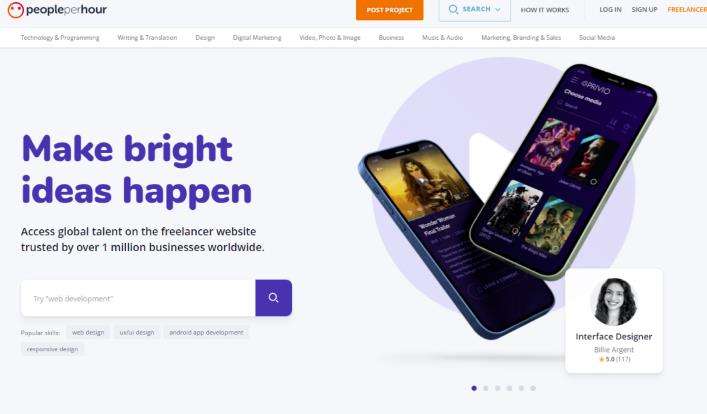Open the Technology & Programming category
This screenshot has height=414, width=707.
(x=60, y=37)
